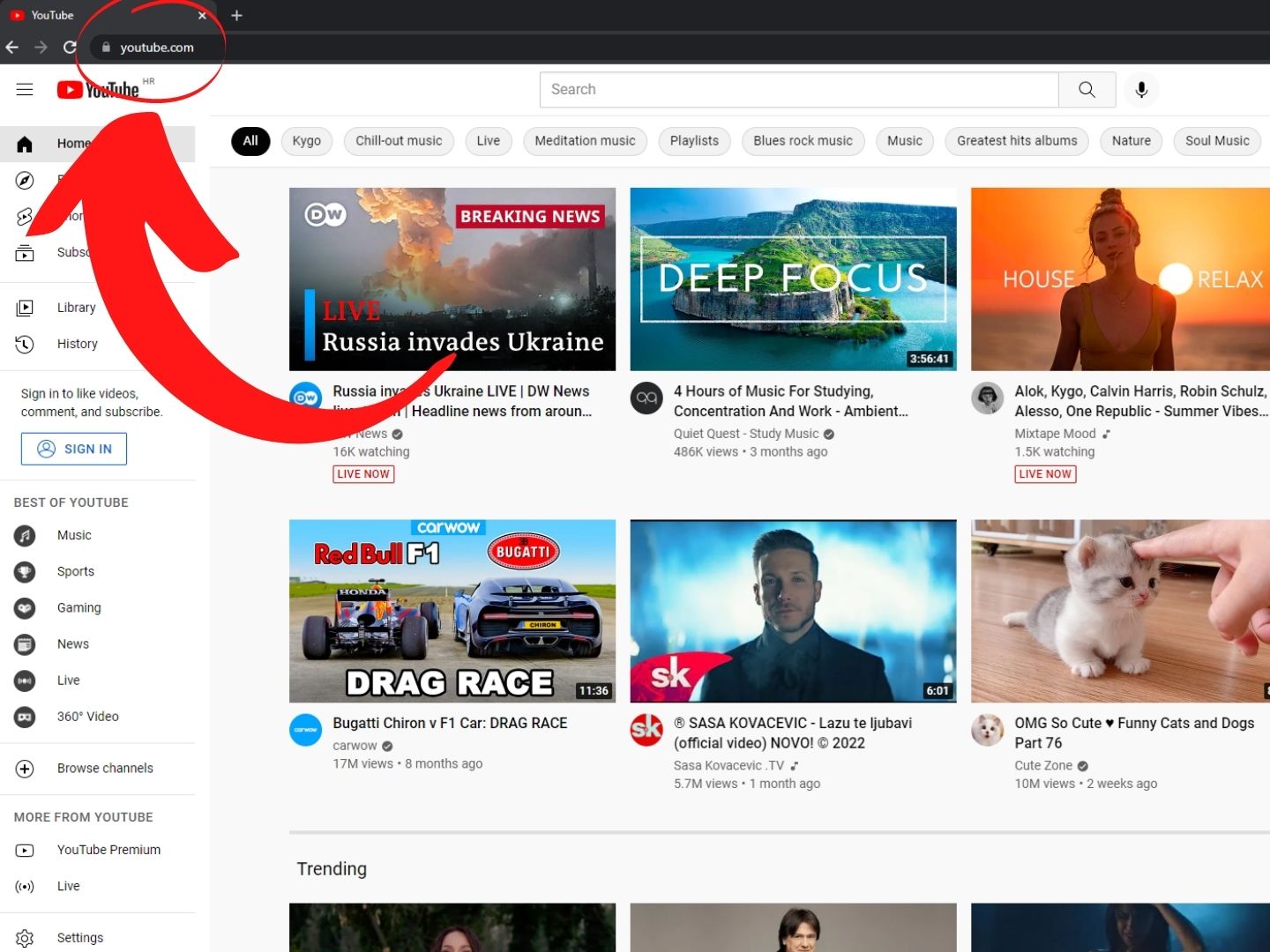1270x952 pixels.
Task: Select the Playlists filter chip
Action: 694,141
